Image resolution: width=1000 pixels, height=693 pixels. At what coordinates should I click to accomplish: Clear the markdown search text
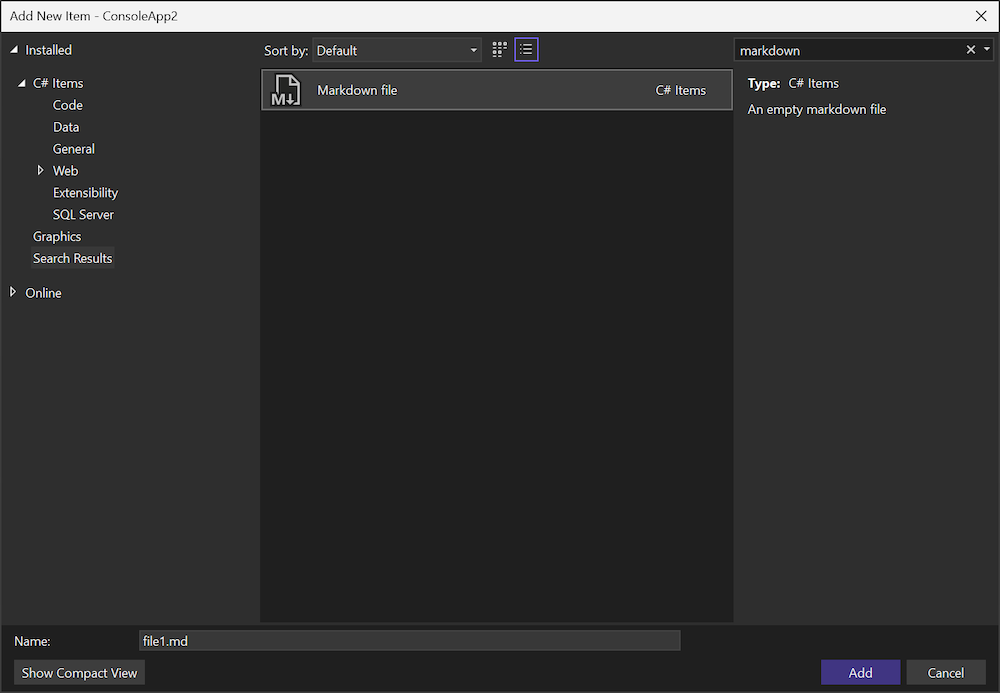970,50
